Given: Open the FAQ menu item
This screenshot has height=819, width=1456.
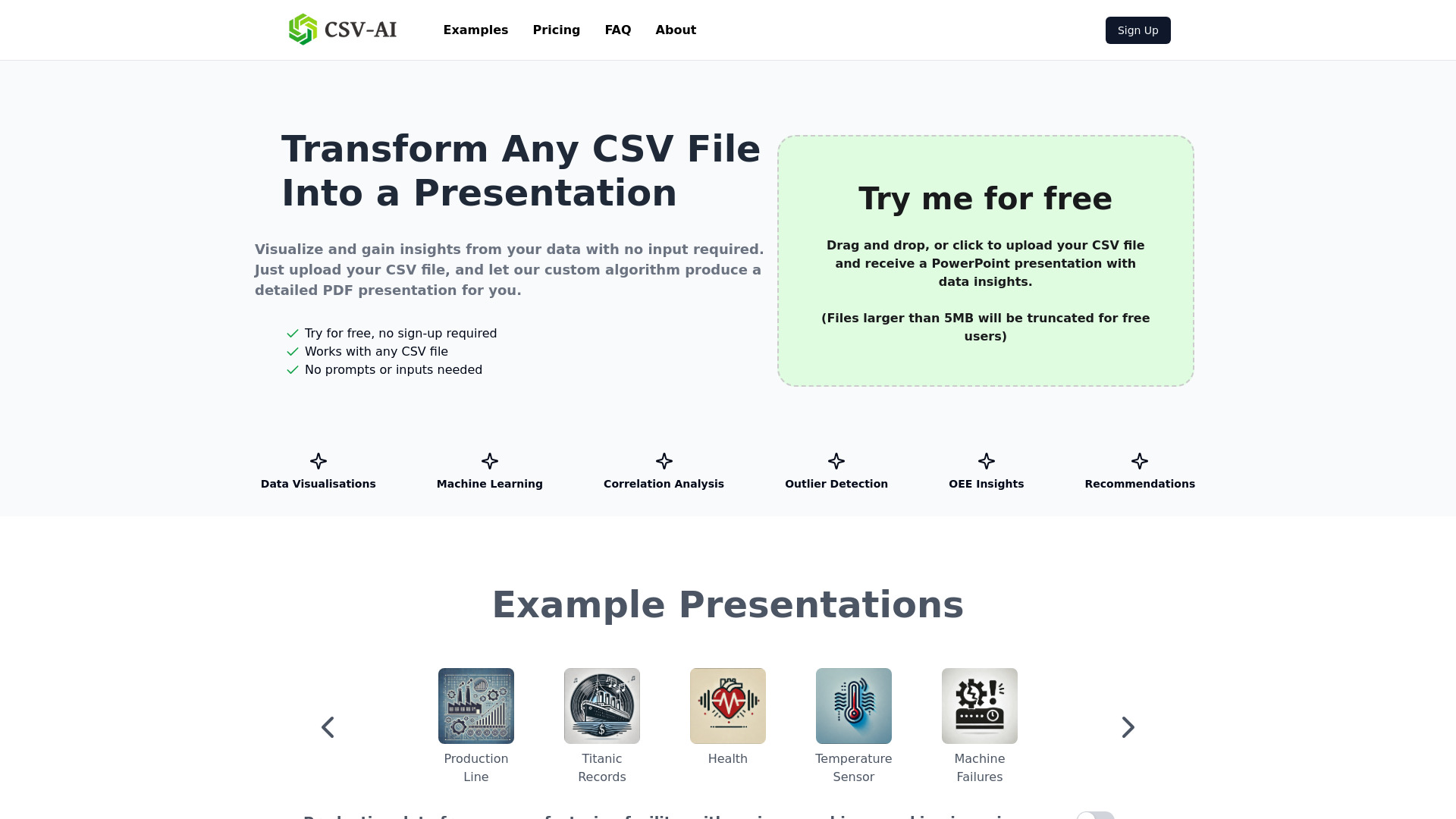Looking at the screenshot, I should [618, 30].
